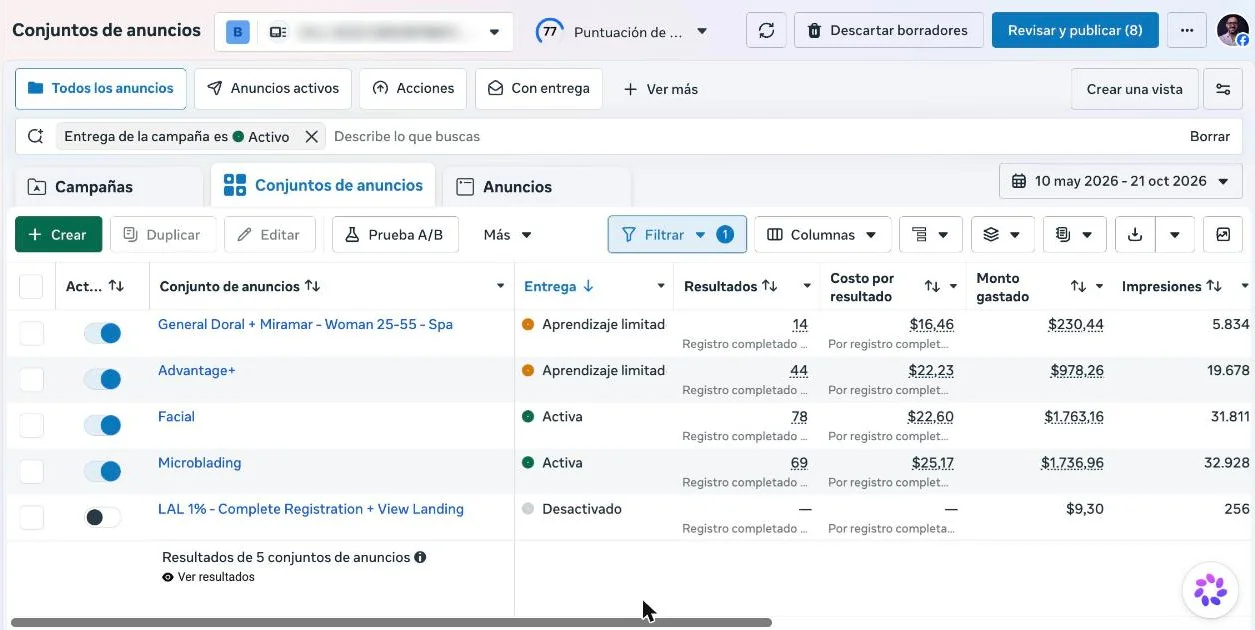Screen dimensions: 1255x630
Task: Check the select-all header checkbox
Action: 31,287
